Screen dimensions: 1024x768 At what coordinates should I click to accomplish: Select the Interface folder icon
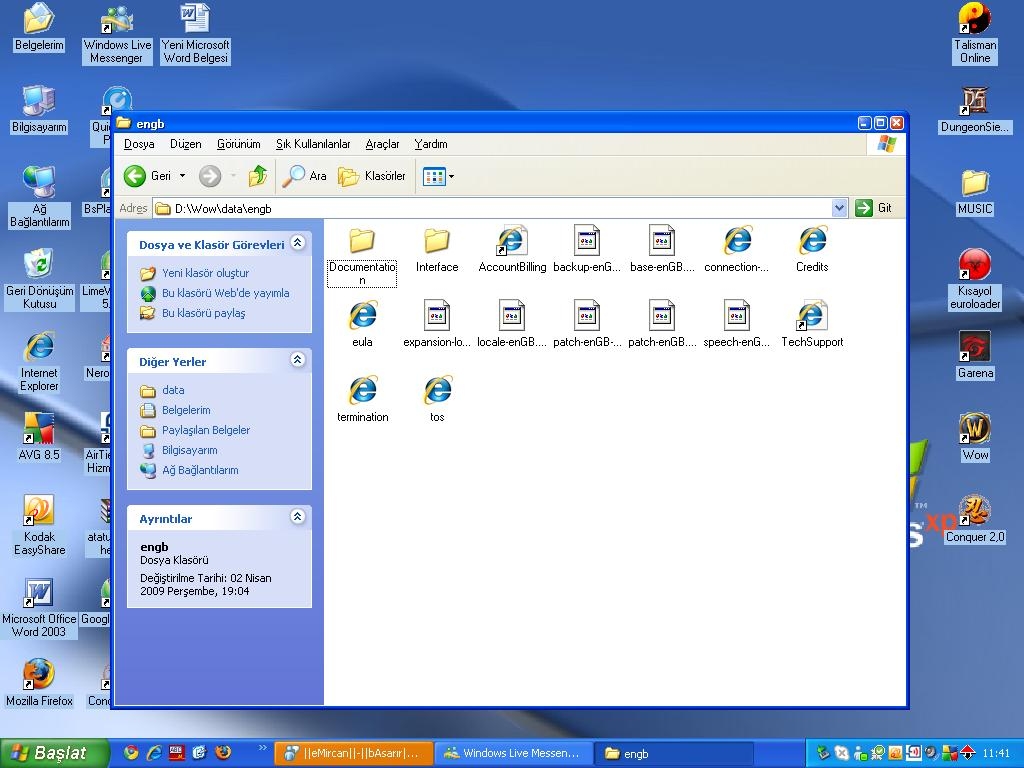[x=437, y=241]
